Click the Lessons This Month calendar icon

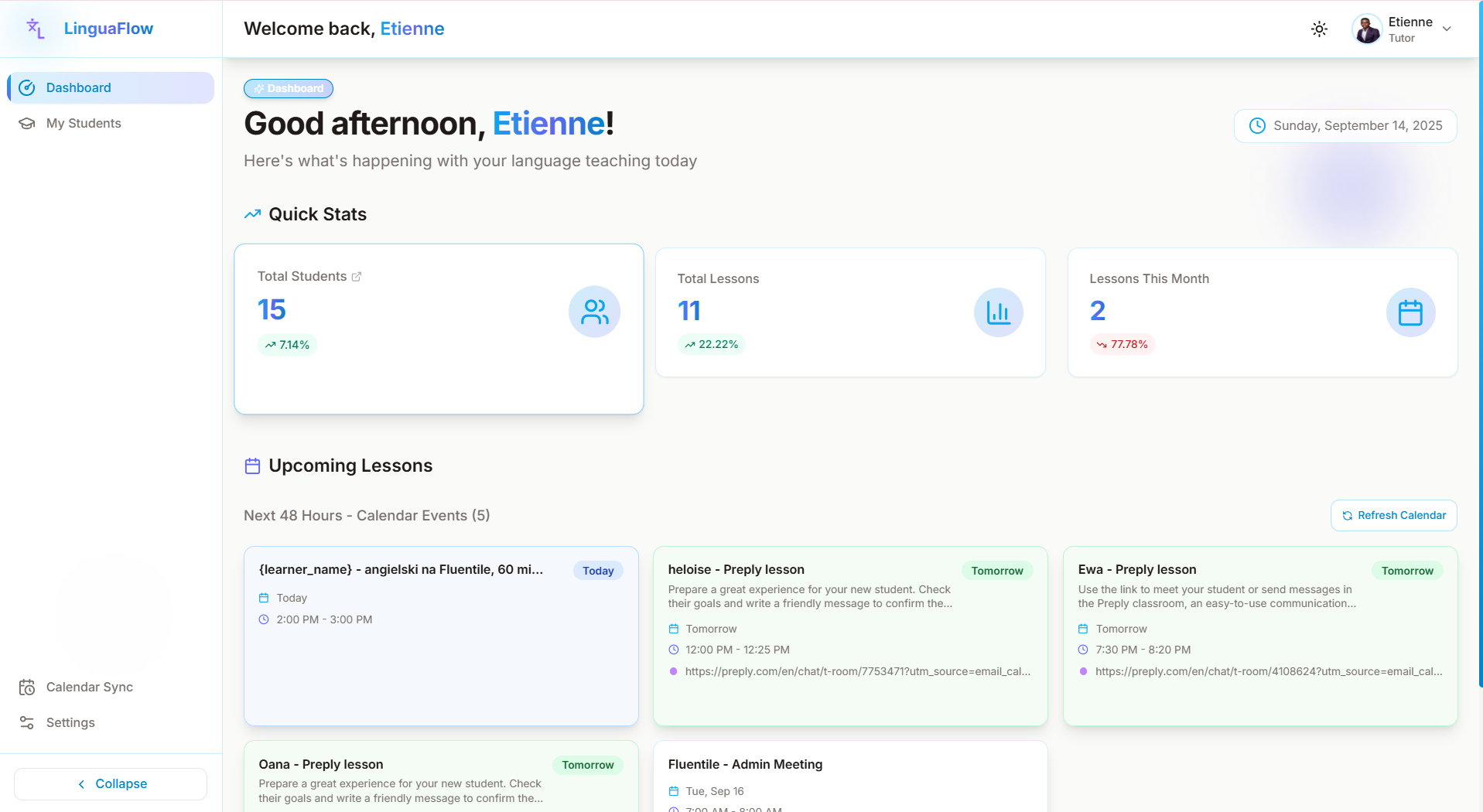[1410, 312]
